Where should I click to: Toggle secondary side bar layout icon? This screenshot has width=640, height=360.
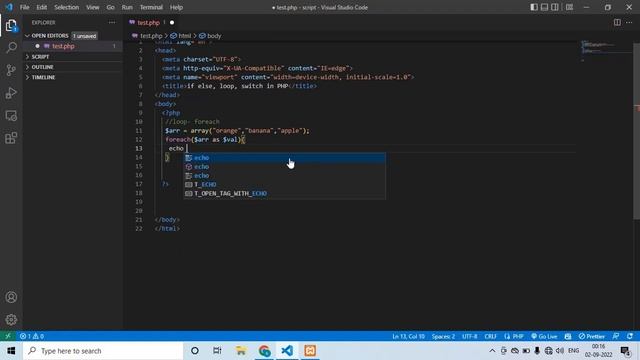tap(555, 7)
